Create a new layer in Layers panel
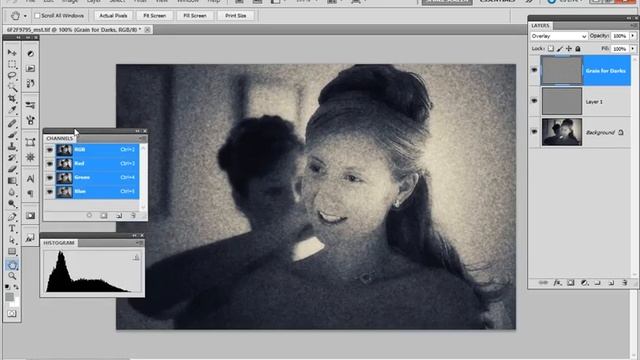Viewport: 640px width, 360px height. click(611, 282)
